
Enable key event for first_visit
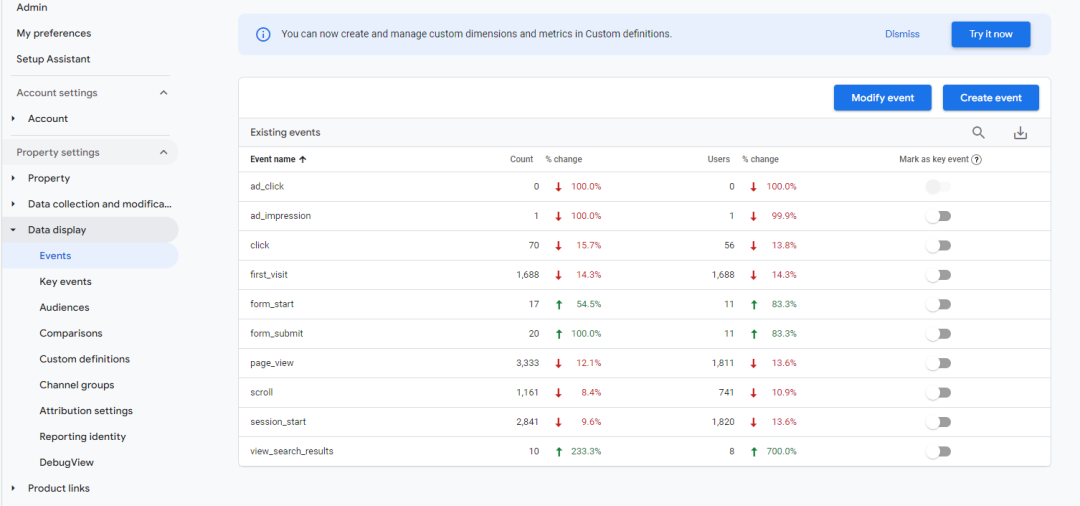coord(938,275)
